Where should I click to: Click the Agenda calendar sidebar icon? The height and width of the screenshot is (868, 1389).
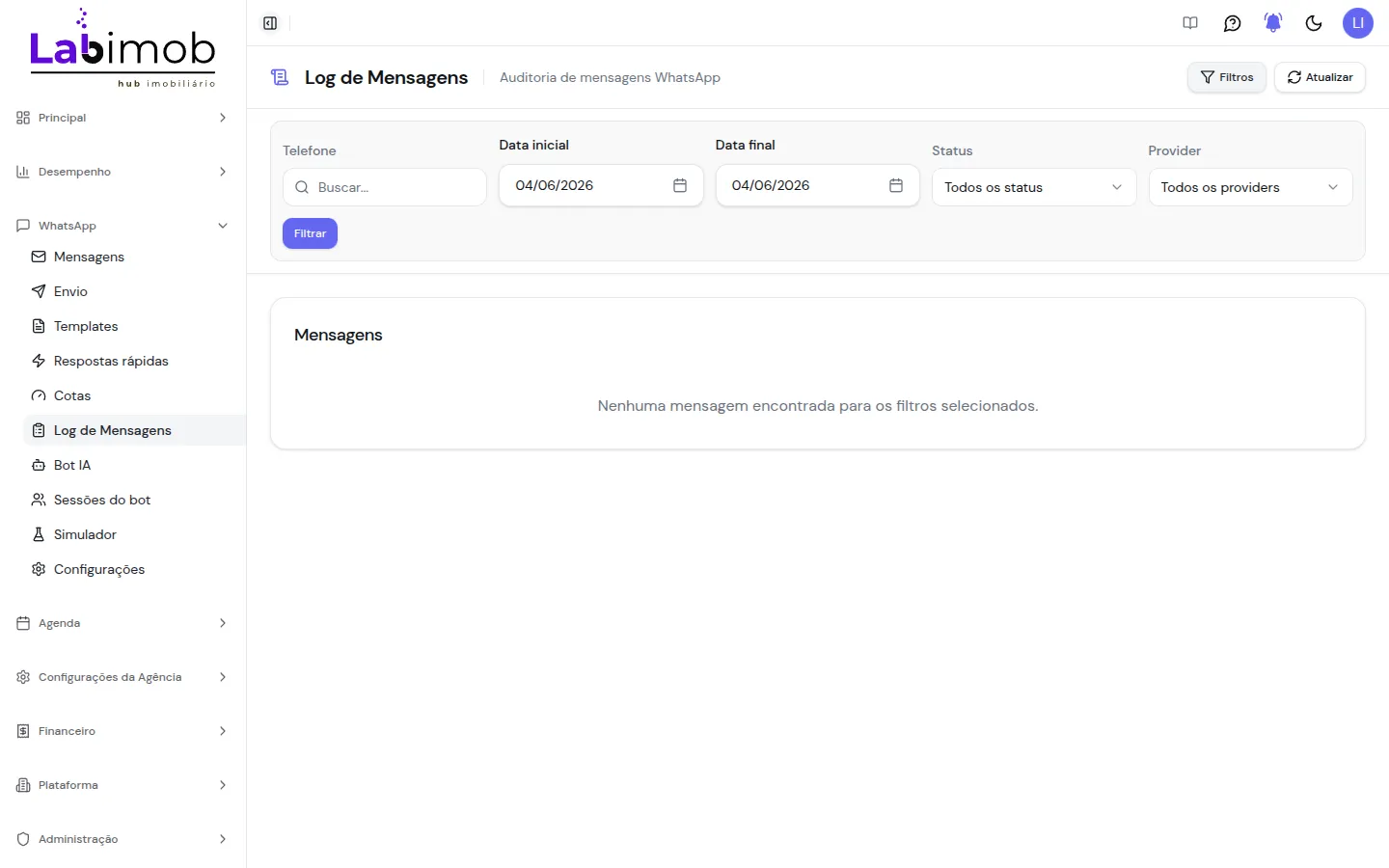(x=23, y=623)
